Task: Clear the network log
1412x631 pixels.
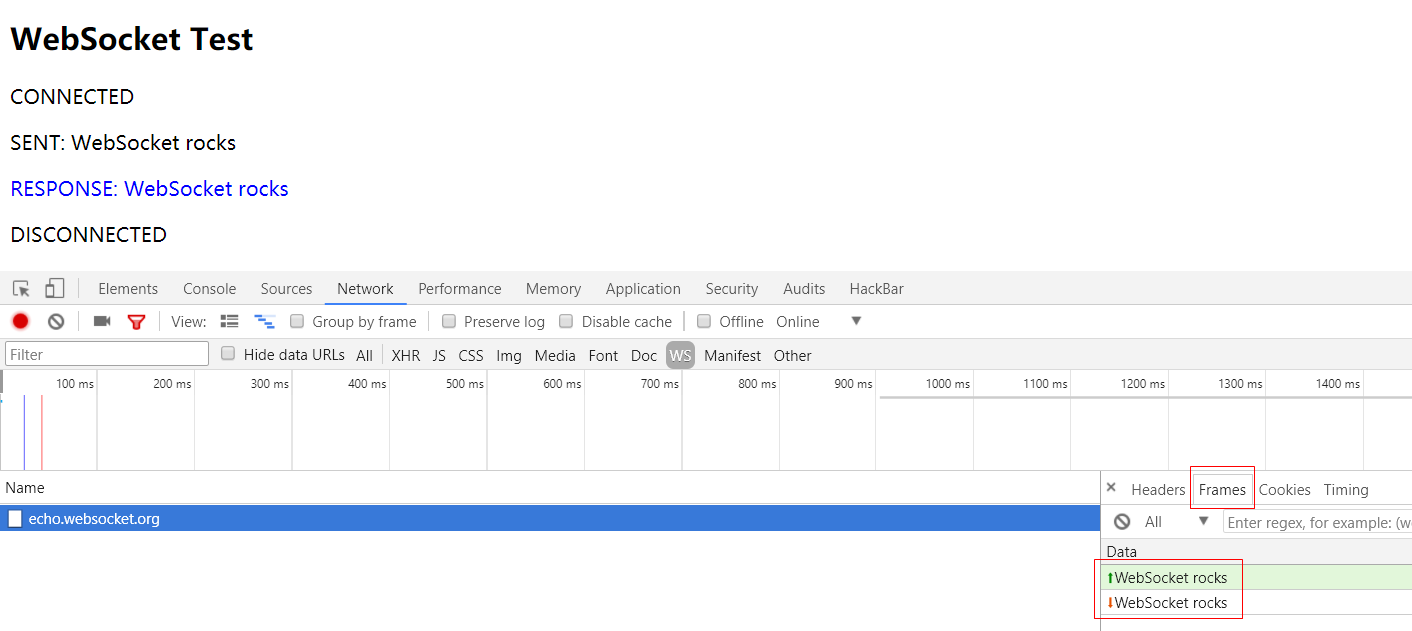Action: 56,321
